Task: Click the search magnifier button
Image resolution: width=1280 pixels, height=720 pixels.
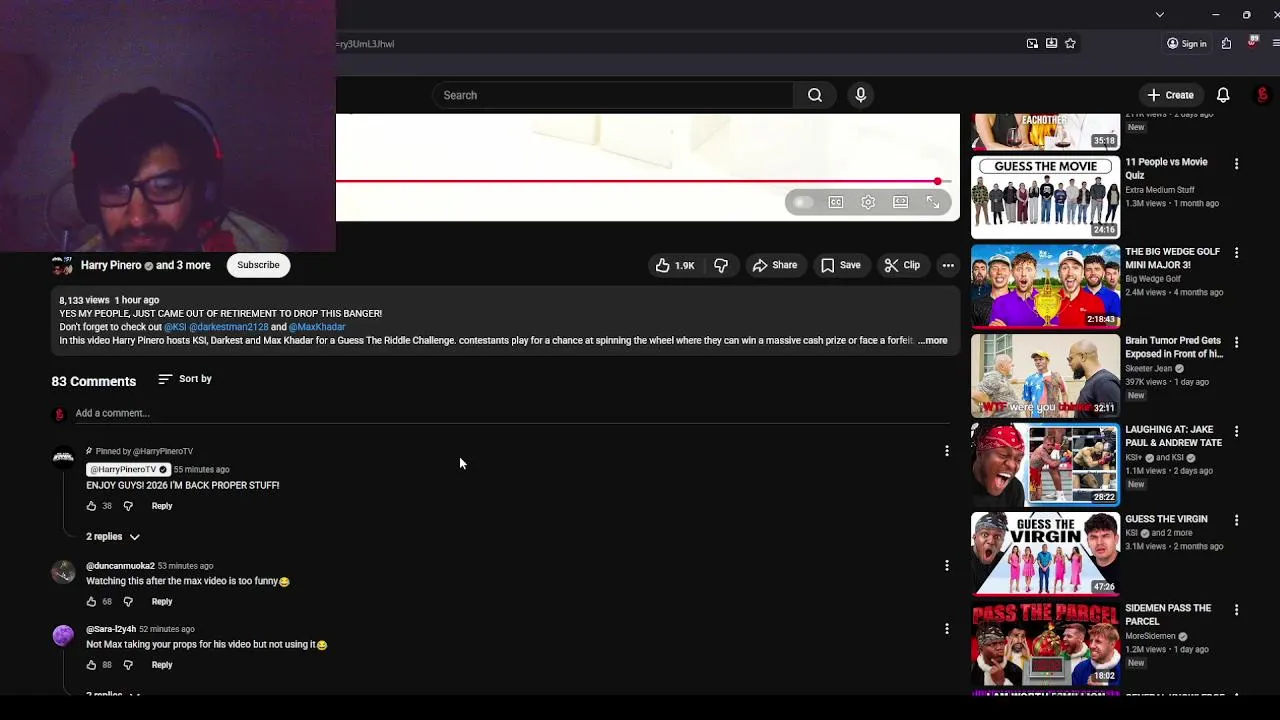Action: pos(815,95)
